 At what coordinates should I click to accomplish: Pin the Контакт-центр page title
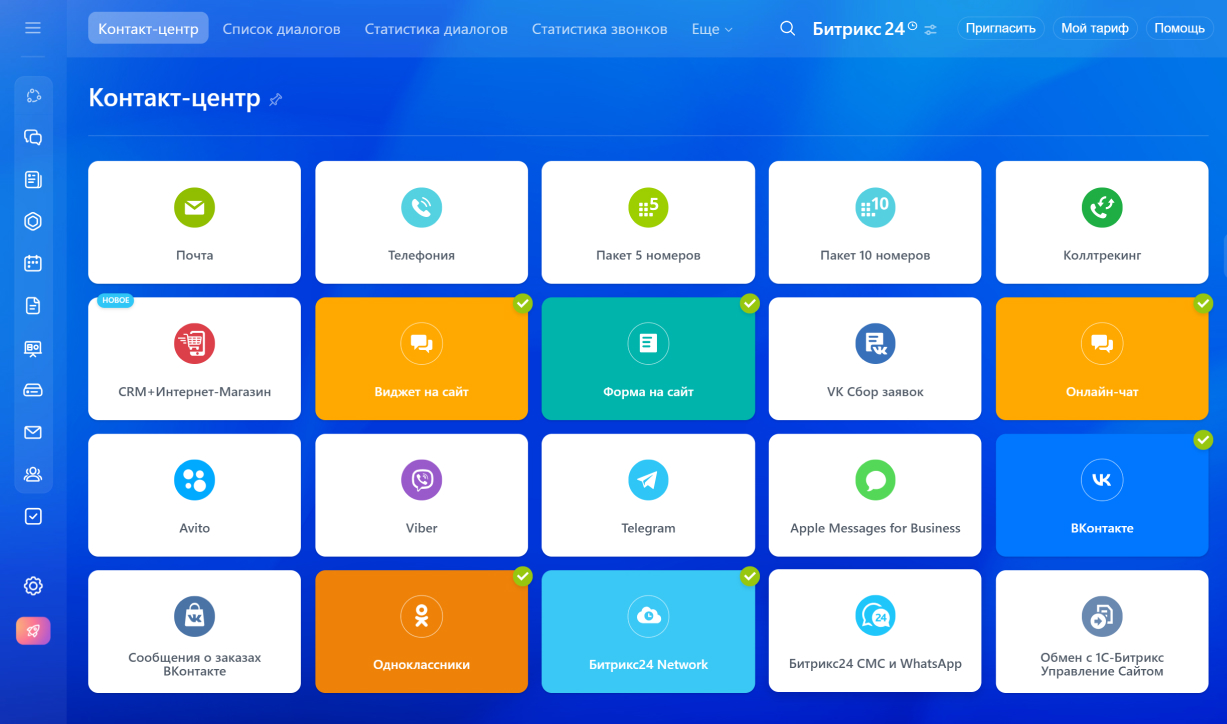276,99
